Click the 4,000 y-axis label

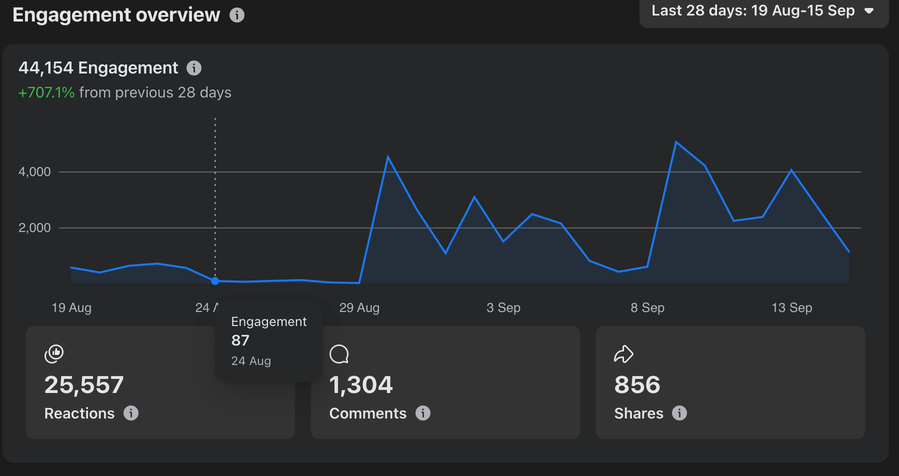(x=34, y=172)
